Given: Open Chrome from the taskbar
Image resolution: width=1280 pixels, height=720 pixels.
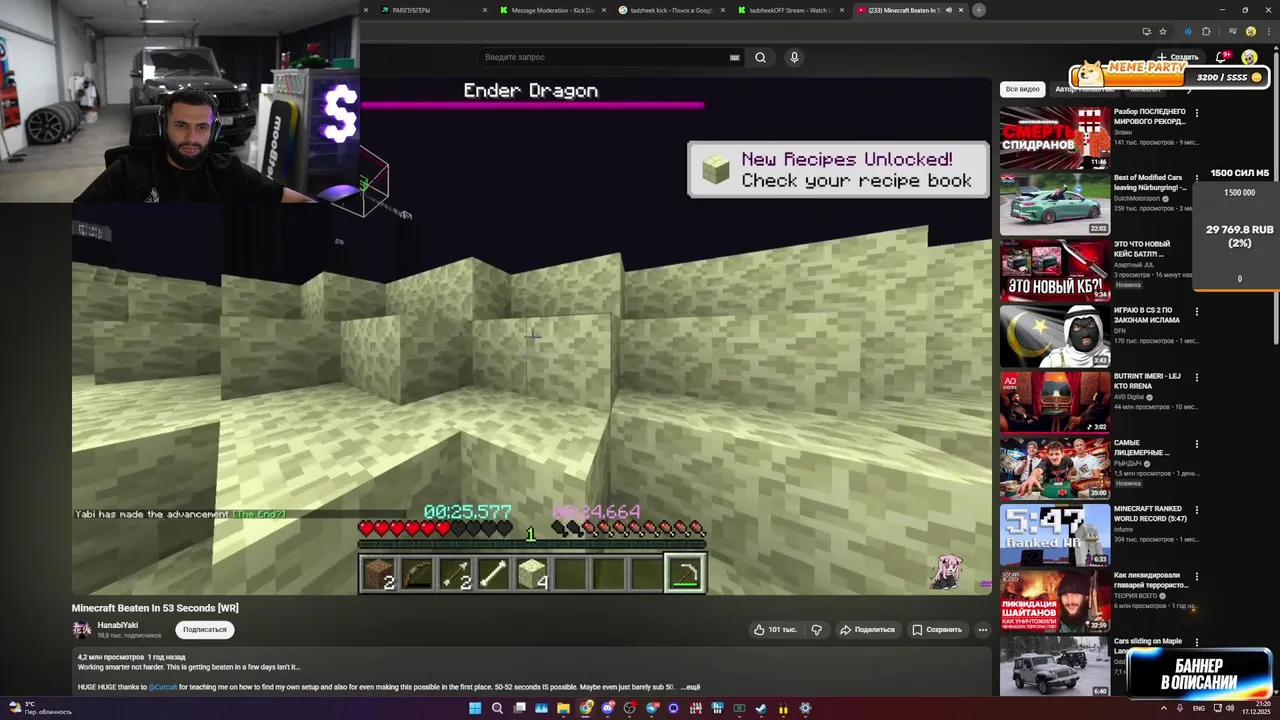Looking at the screenshot, I should [585, 709].
